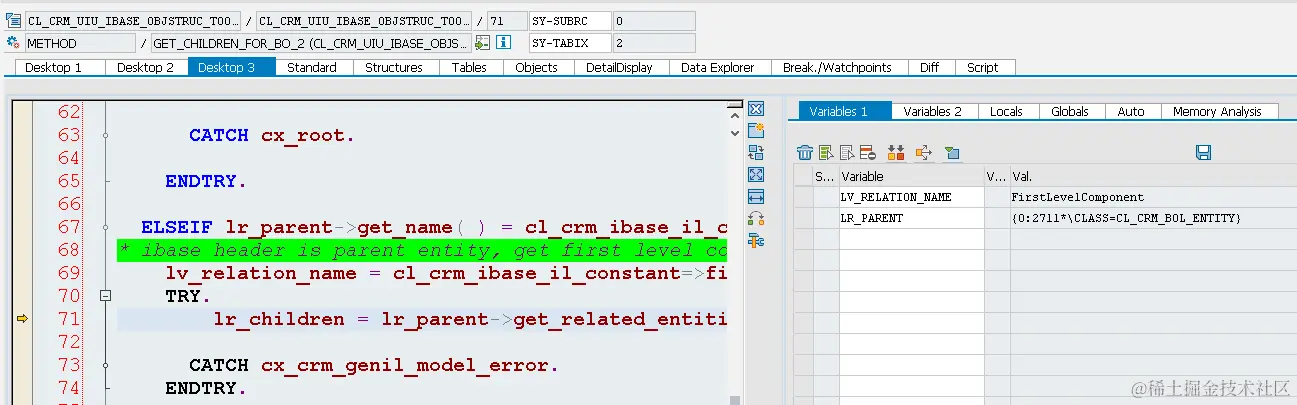Click the source code vertical scrollbar
This screenshot has height=405, width=1297.
(x=734, y=250)
